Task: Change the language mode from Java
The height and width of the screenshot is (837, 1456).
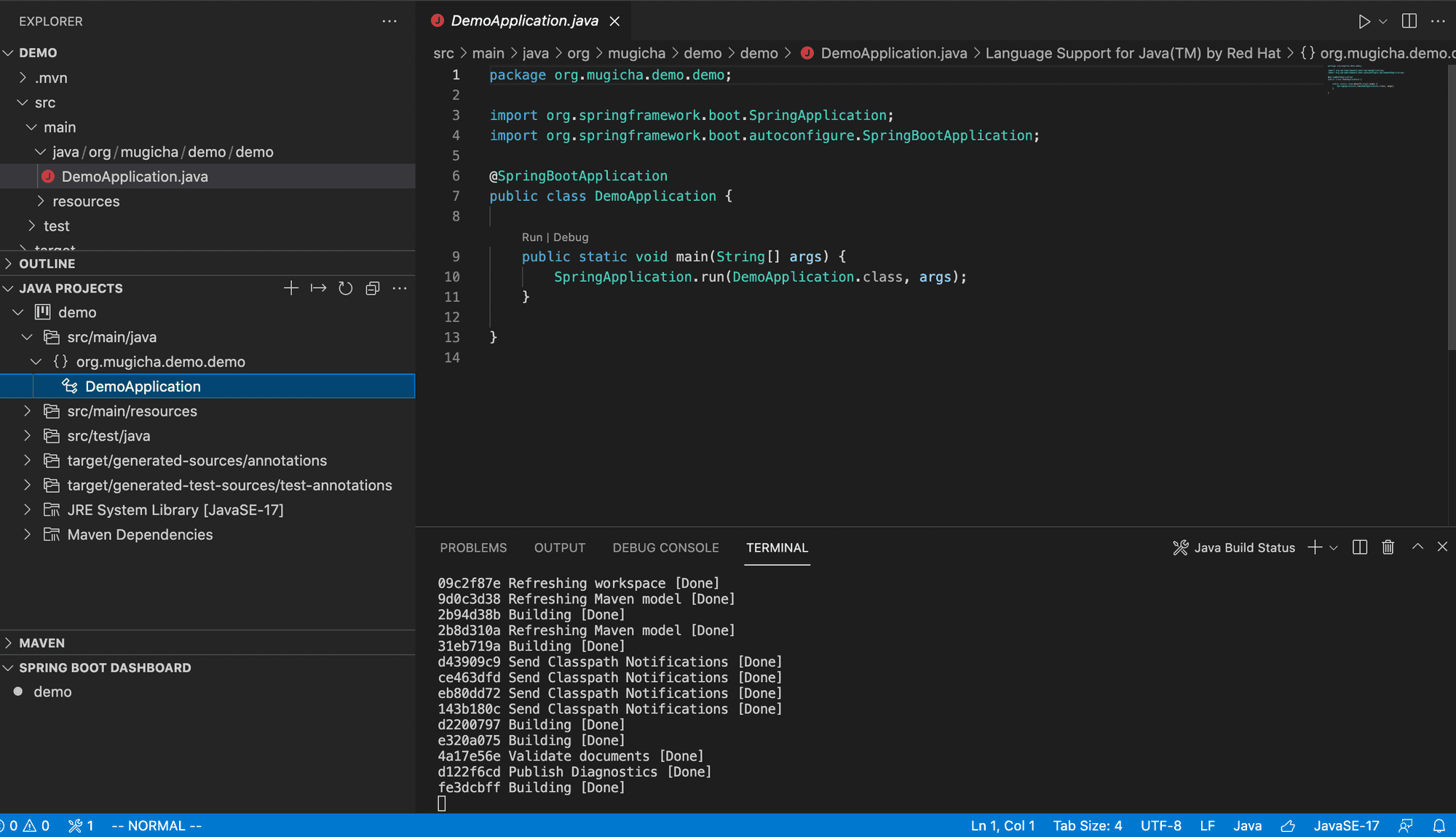Action: pos(1247,825)
